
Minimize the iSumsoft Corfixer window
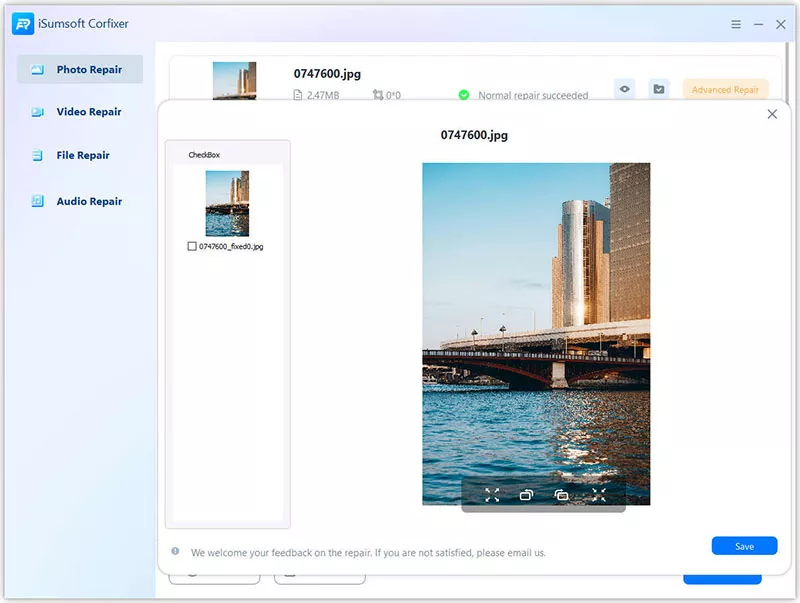point(759,24)
